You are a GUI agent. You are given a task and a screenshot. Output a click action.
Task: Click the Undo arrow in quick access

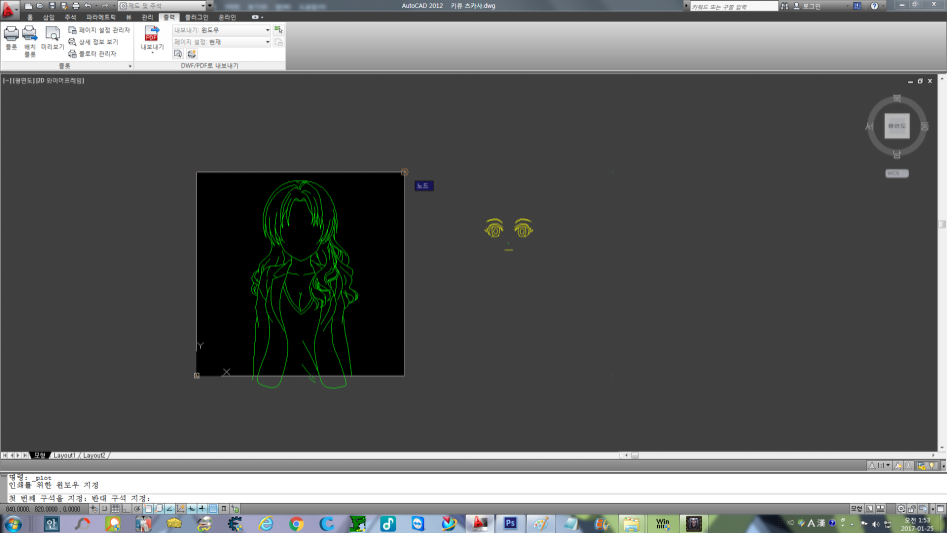(x=88, y=5)
